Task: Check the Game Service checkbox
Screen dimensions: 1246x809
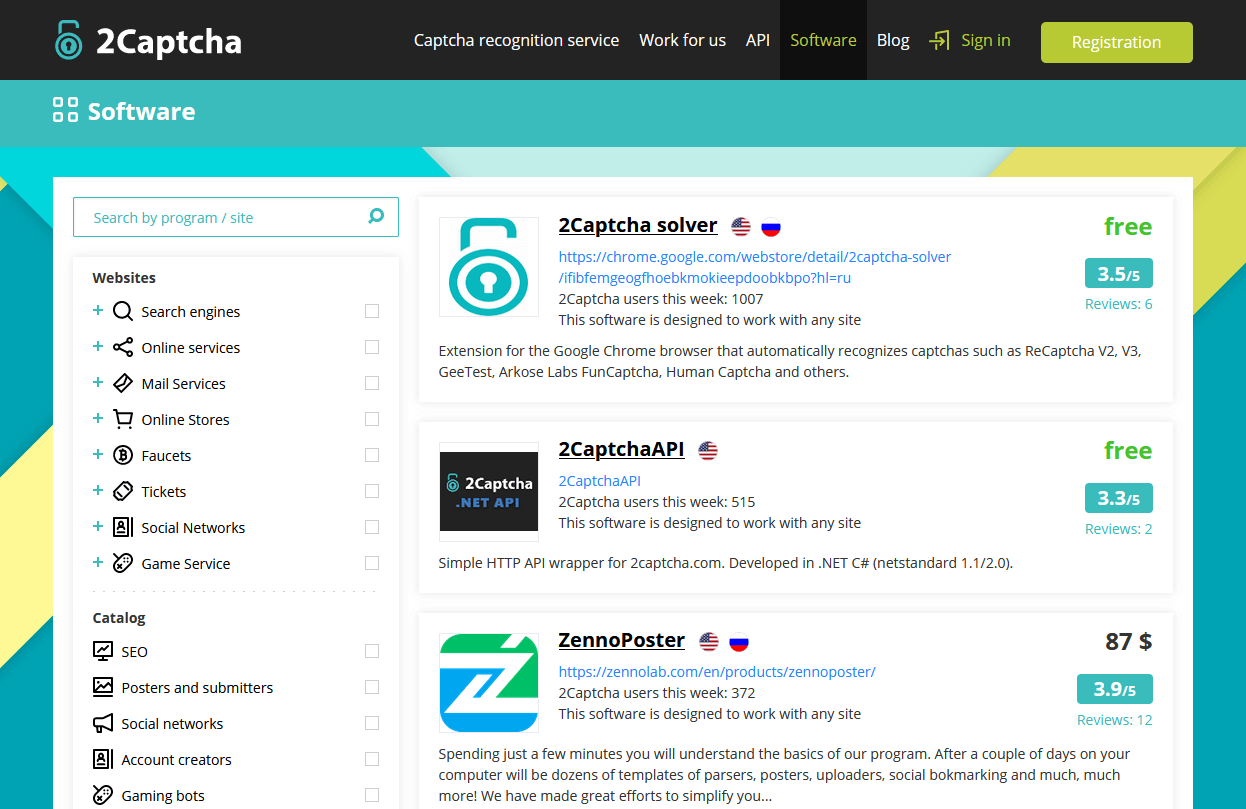Action: (372, 563)
